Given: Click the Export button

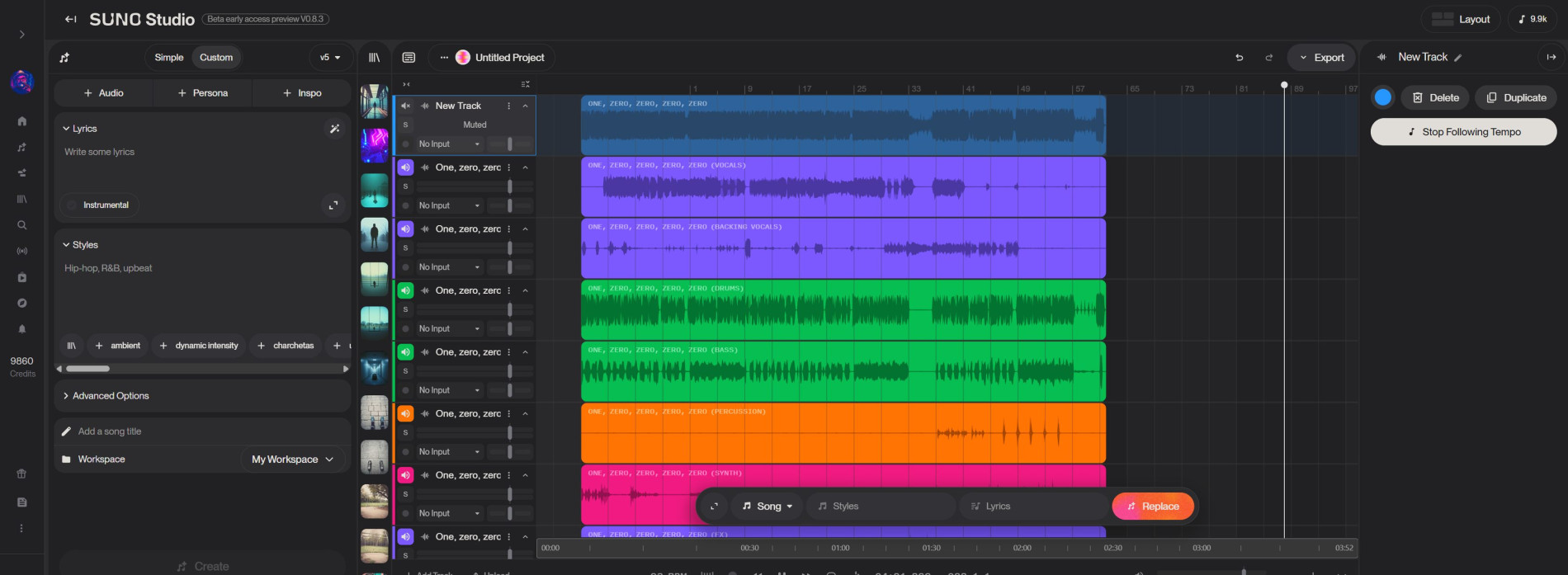Looking at the screenshot, I should (1321, 58).
